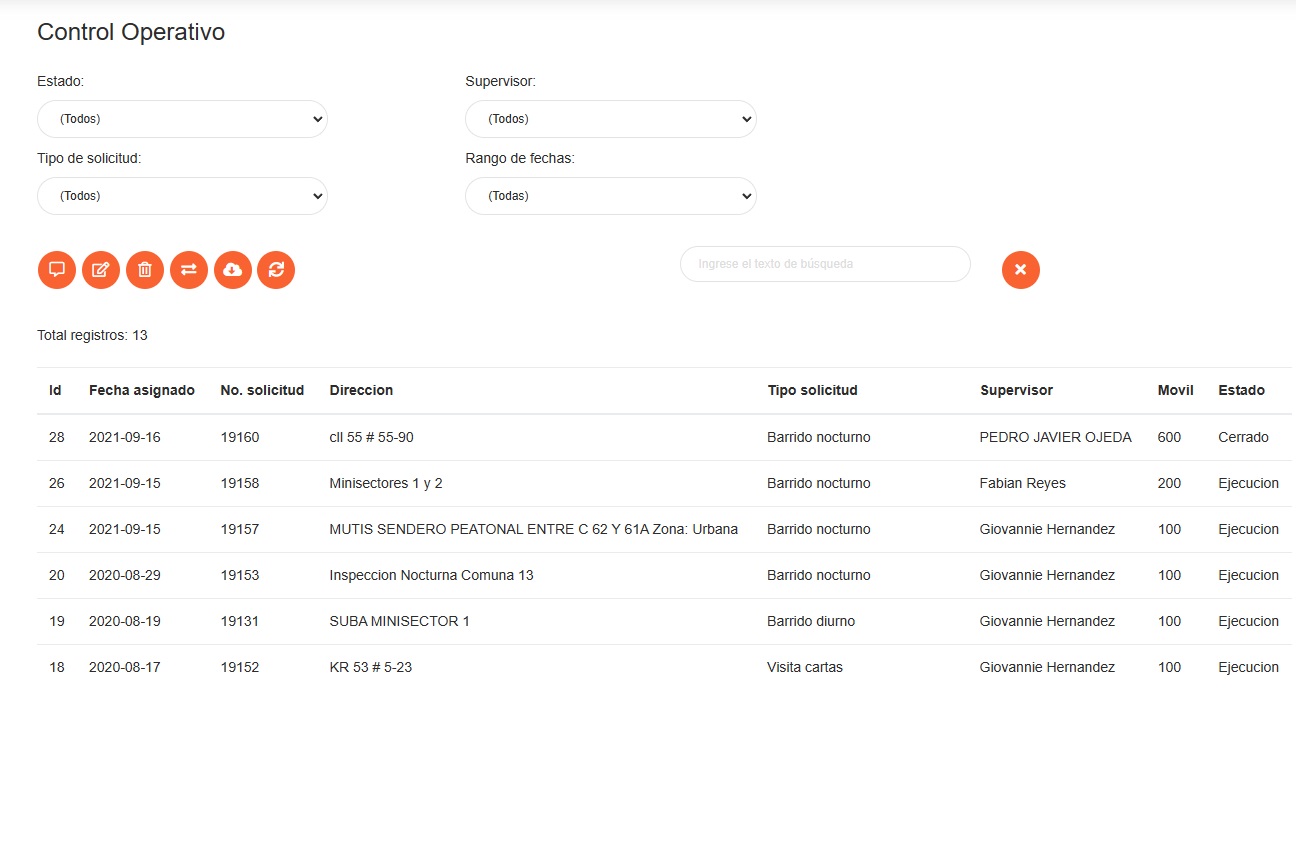Select the Inspeccion Nocturna Comuna 13 row
1298x847 pixels.
[431, 575]
